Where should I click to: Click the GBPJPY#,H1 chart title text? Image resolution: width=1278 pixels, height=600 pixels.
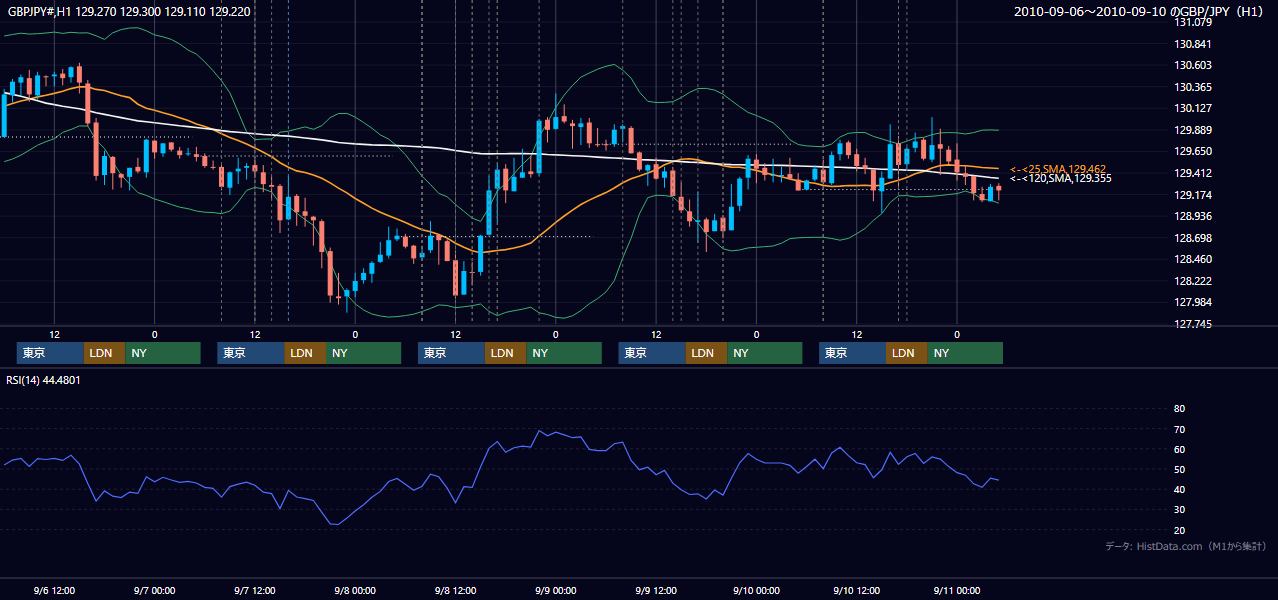(127, 11)
